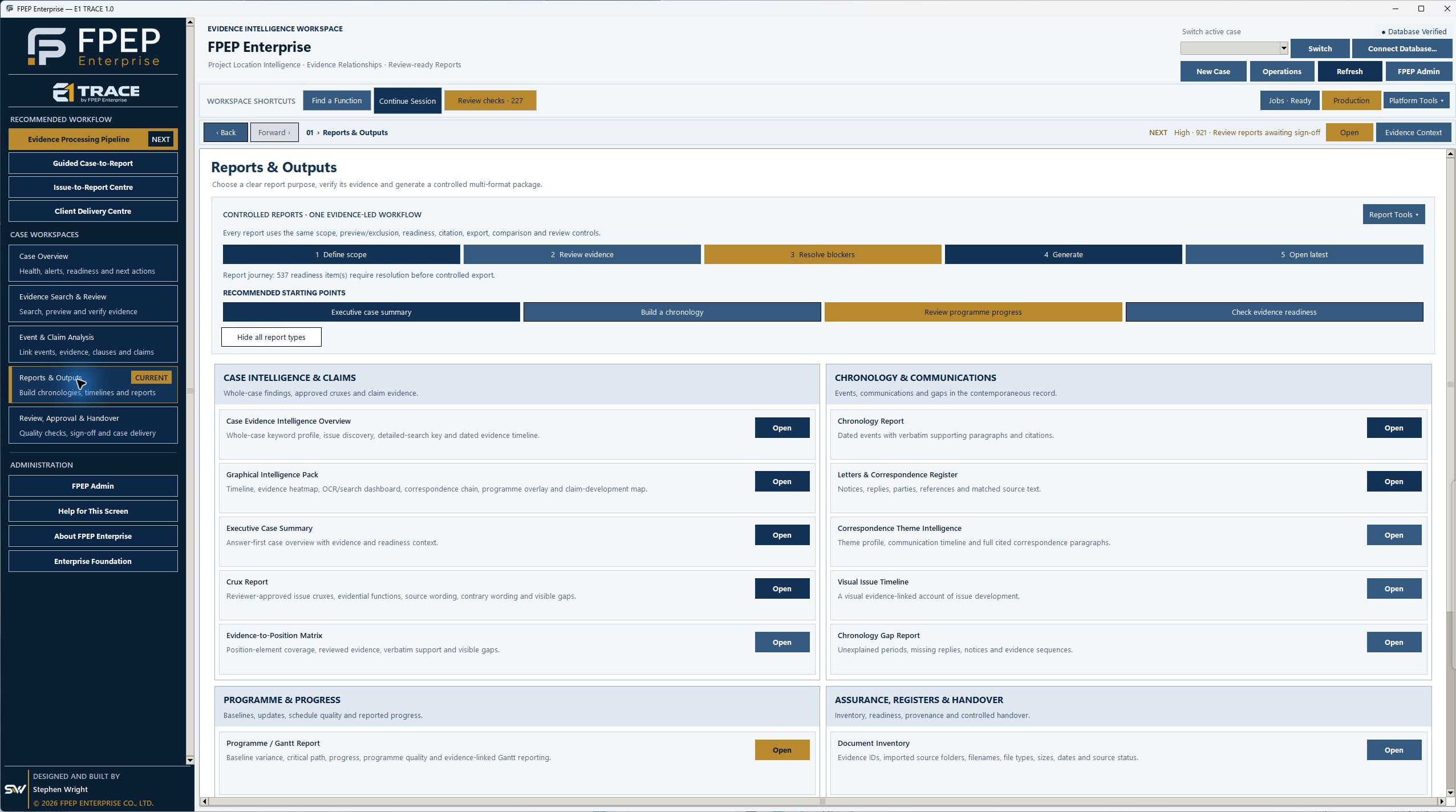Click the FPEP Enterprise logo in sidebar
The image size is (1456, 812).
point(94,47)
